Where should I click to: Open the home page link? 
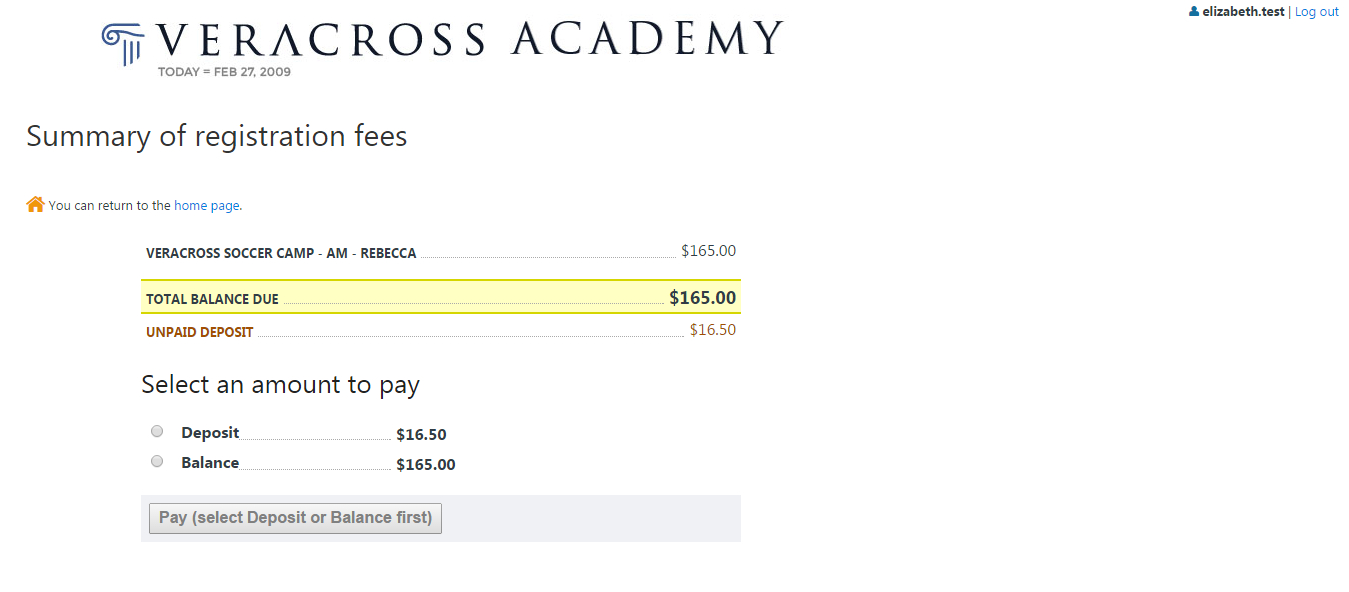pyautogui.click(x=207, y=206)
